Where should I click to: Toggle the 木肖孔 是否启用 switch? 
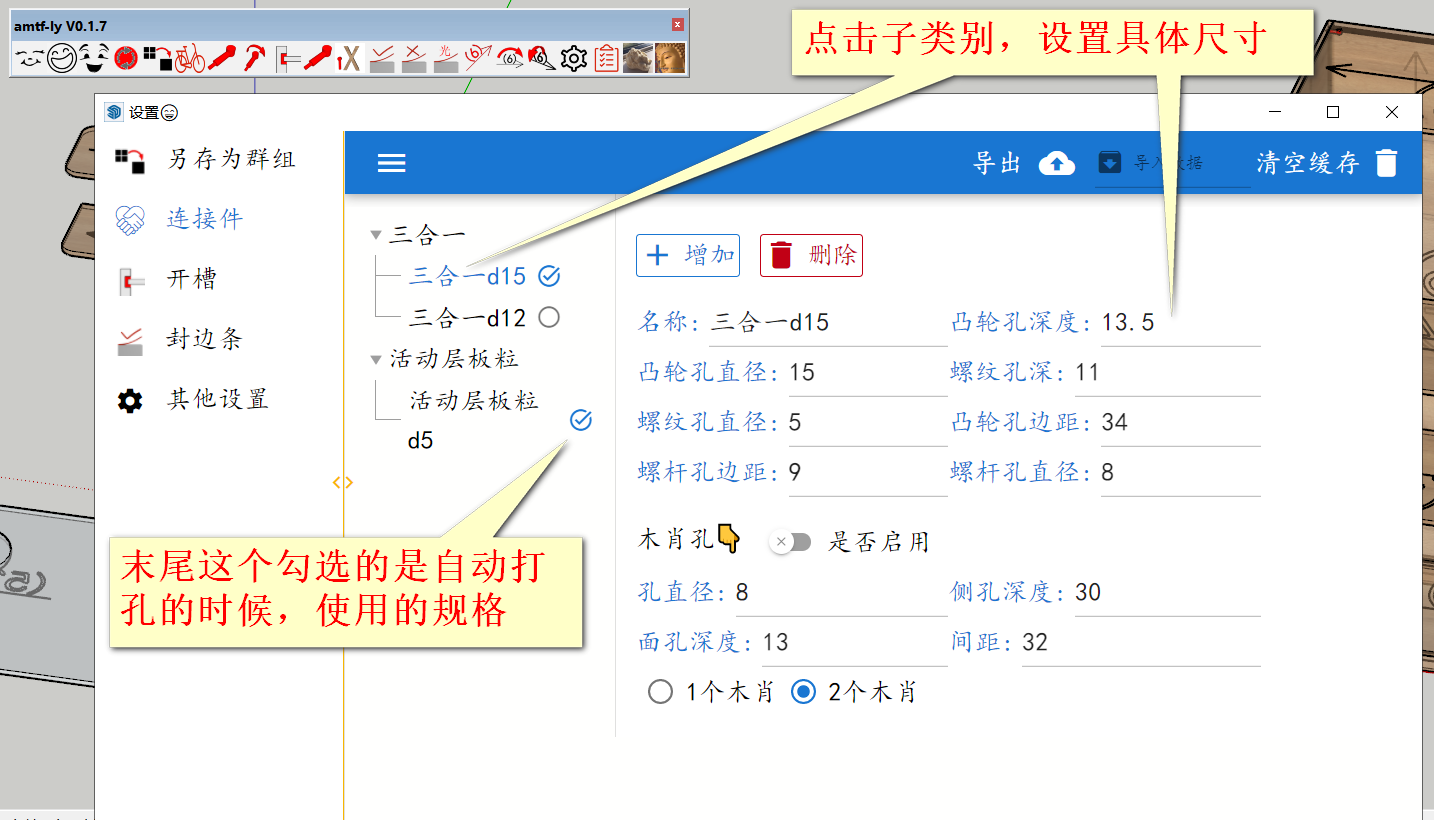click(x=790, y=542)
